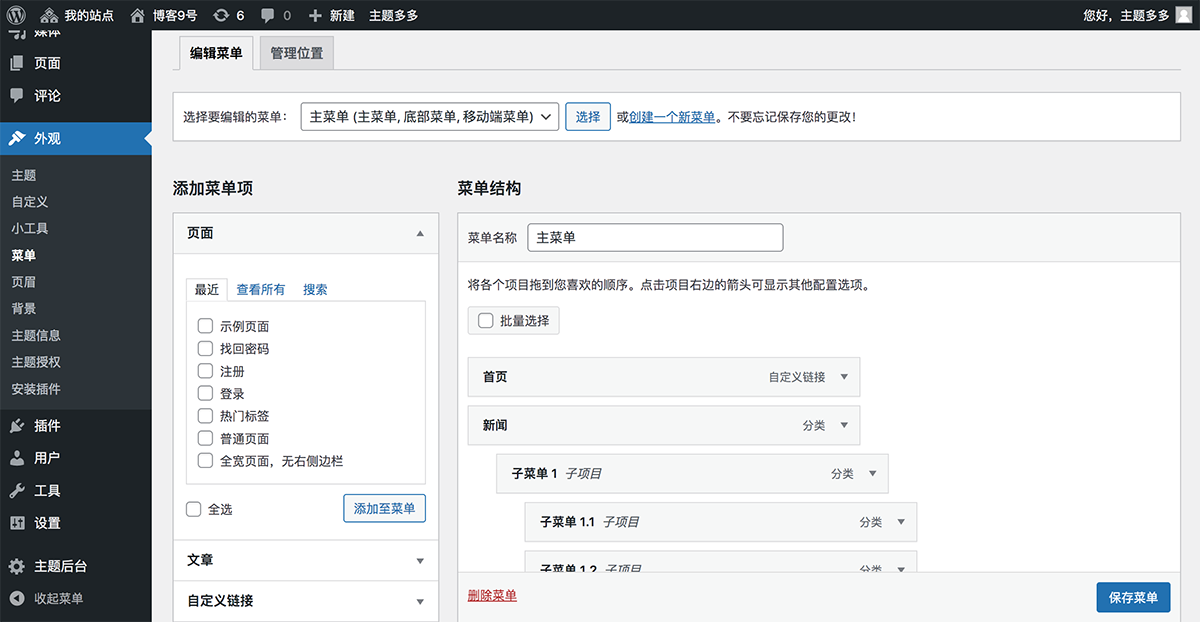Expand the 首页 menu item options arrow
1200x622 pixels.
(844, 377)
